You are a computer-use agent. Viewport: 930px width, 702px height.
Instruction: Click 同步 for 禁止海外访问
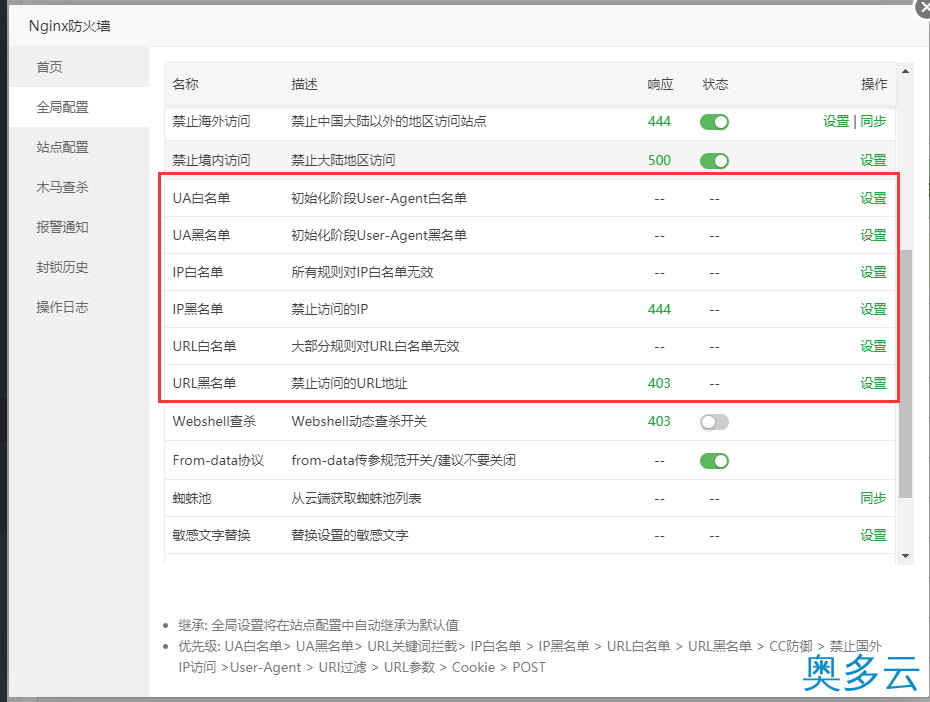(873, 122)
